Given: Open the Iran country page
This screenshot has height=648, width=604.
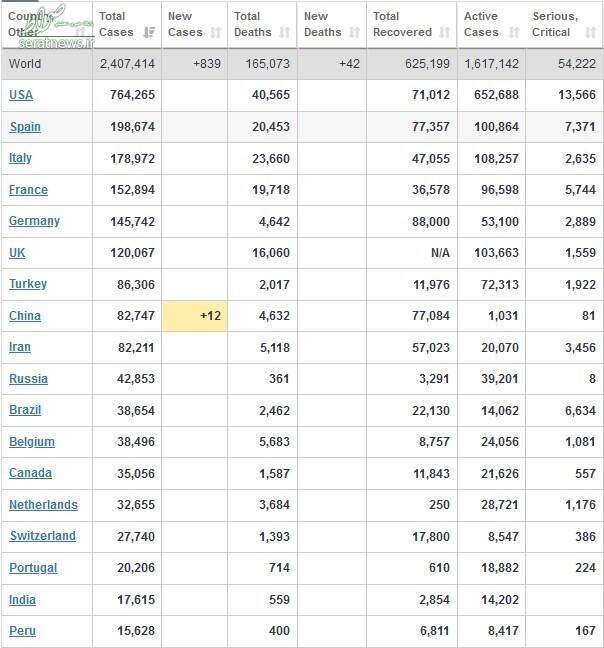Looking at the screenshot, I should 20,347.
